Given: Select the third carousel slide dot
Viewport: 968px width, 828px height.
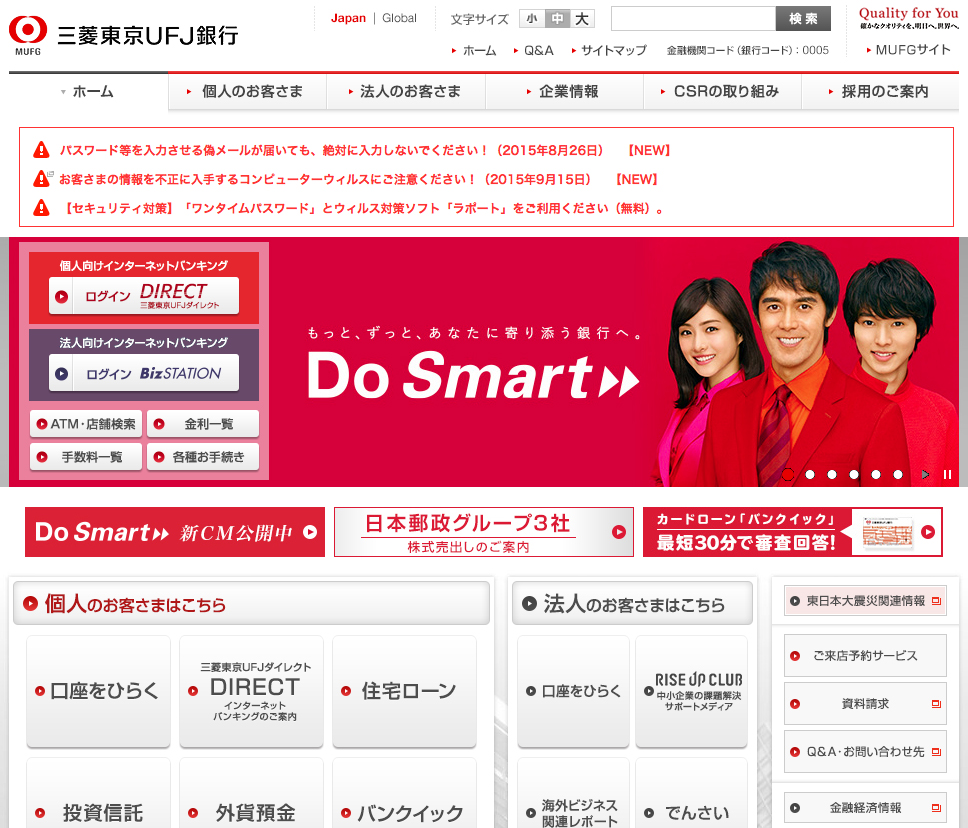Looking at the screenshot, I should [832, 474].
